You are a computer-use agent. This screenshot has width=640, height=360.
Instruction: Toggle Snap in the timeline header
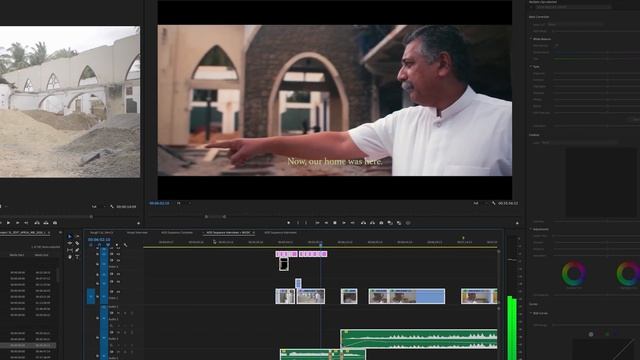click(99, 245)
